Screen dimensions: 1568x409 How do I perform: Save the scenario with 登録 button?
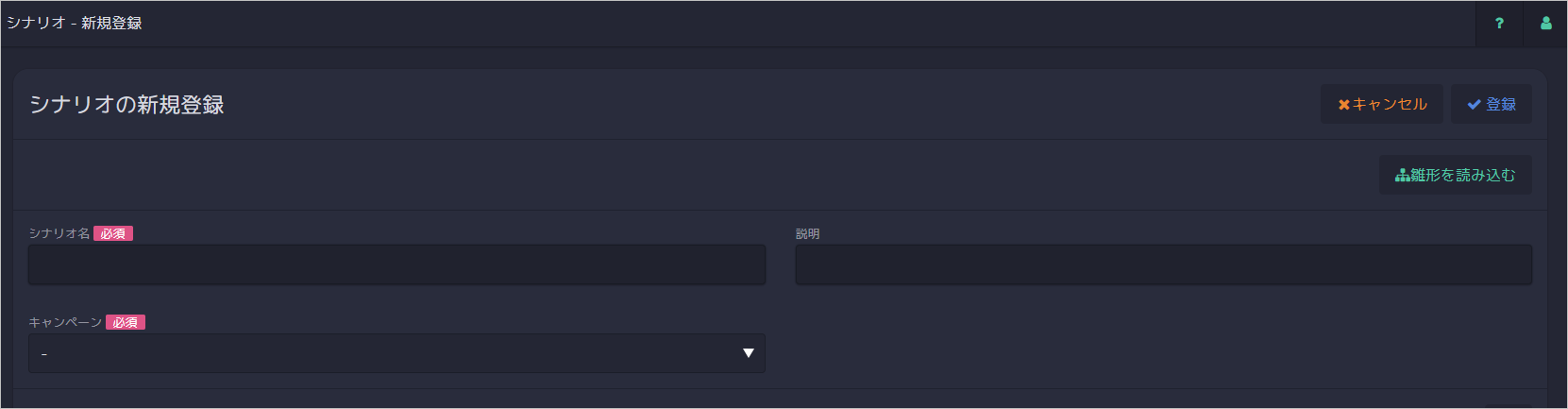(x=1492, y=104)
